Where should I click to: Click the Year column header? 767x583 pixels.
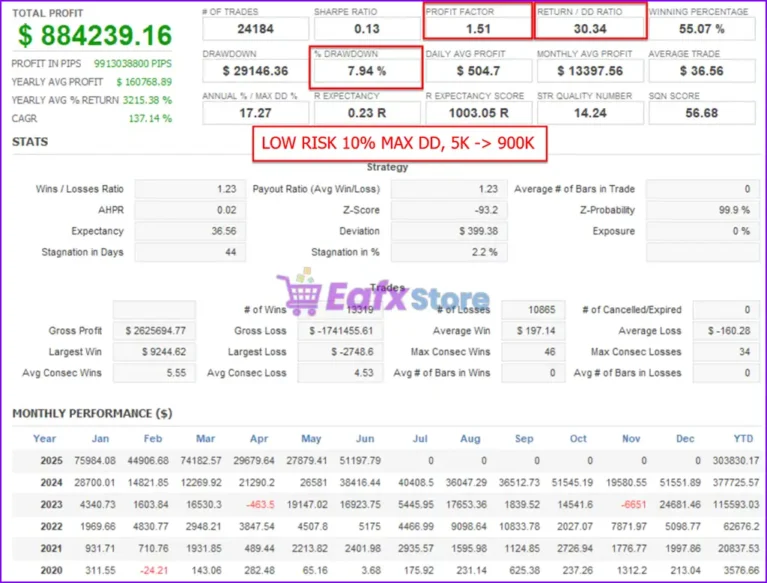45,439
